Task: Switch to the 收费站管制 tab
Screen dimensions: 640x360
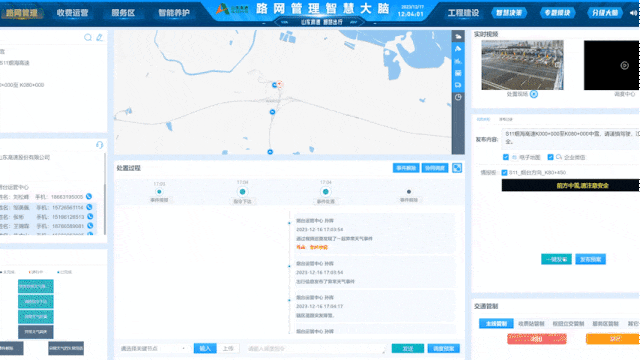Action: coord(531,324)
